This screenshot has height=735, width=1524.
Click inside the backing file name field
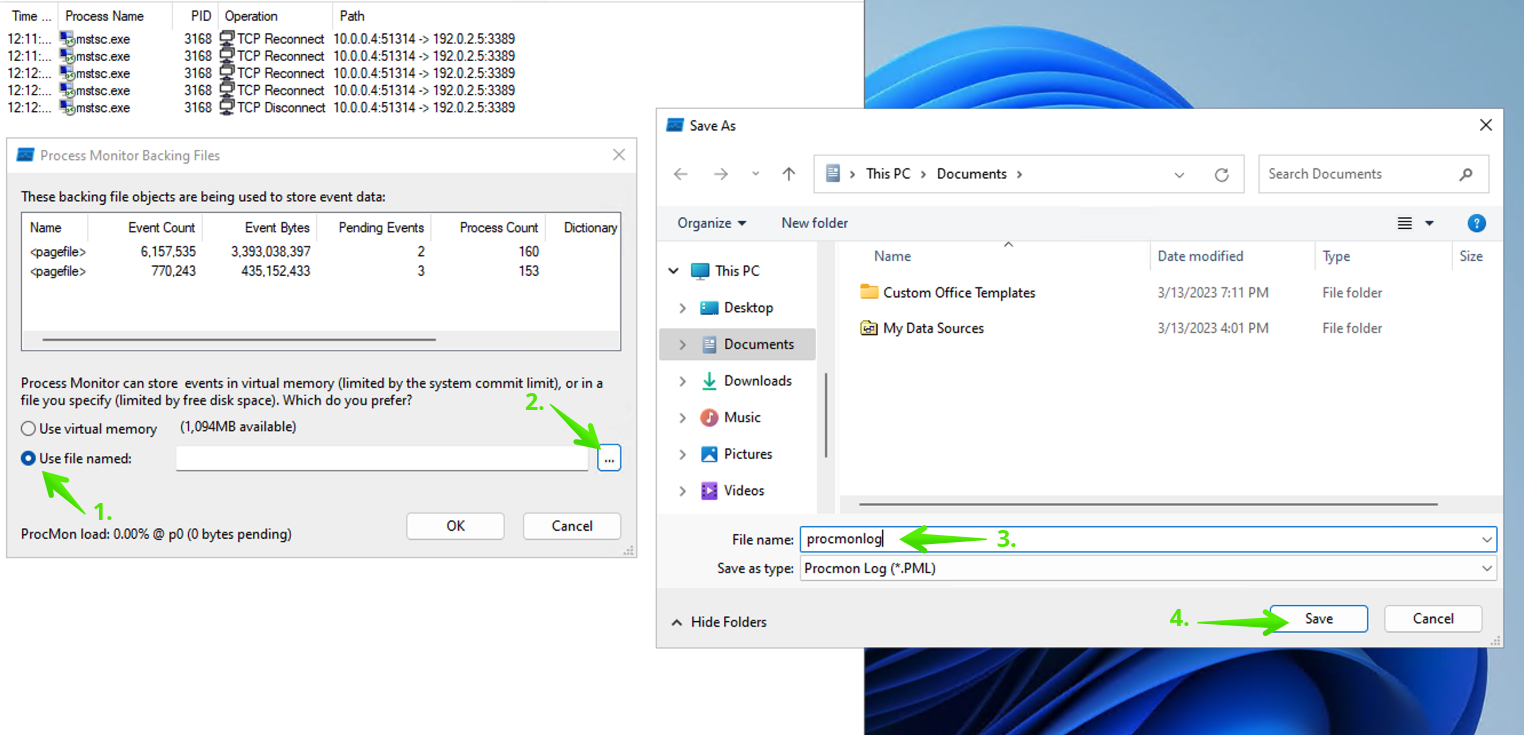pyautogui.click(x=382, y=459)
